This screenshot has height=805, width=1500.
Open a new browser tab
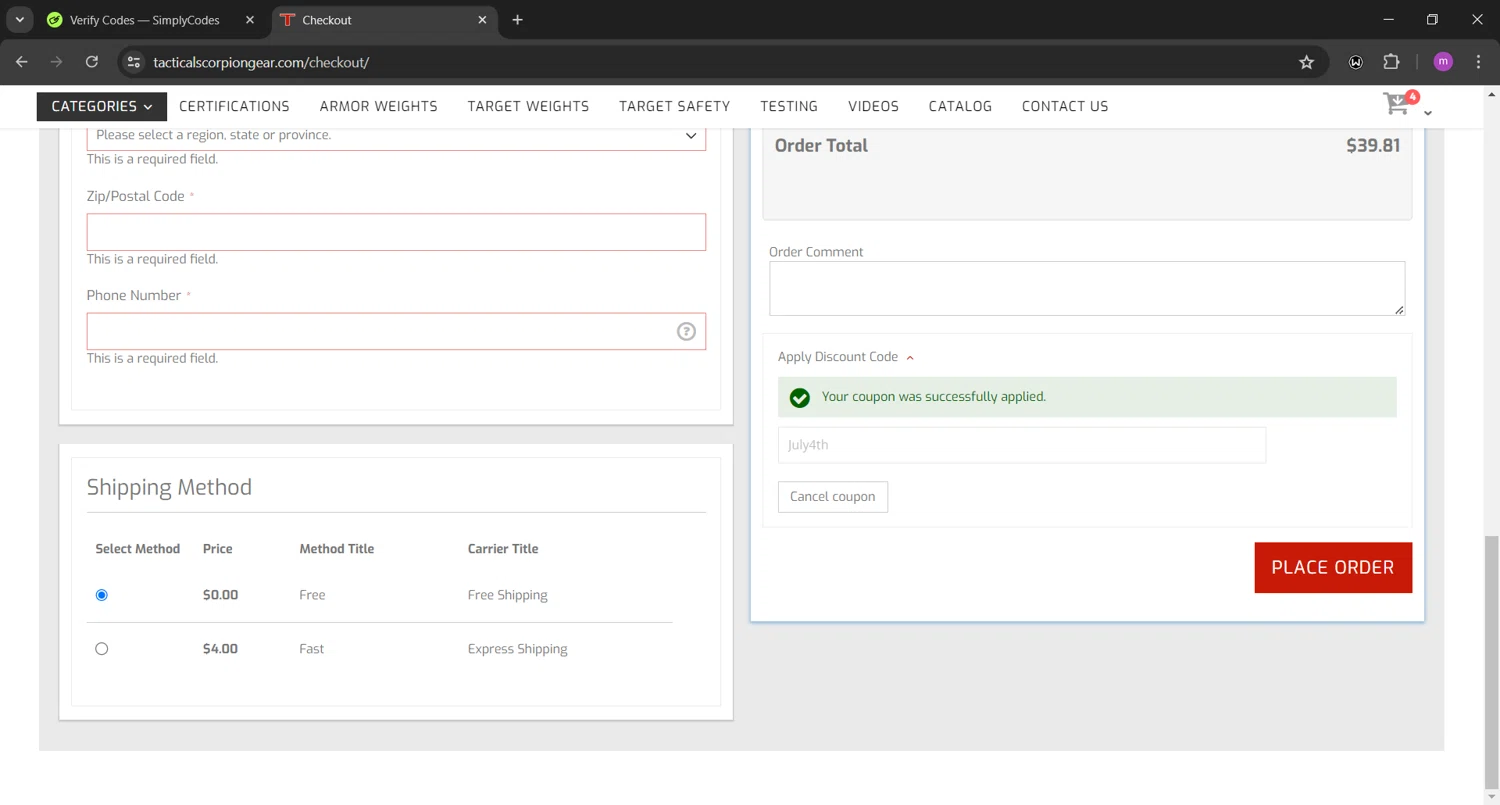[517, 20]
